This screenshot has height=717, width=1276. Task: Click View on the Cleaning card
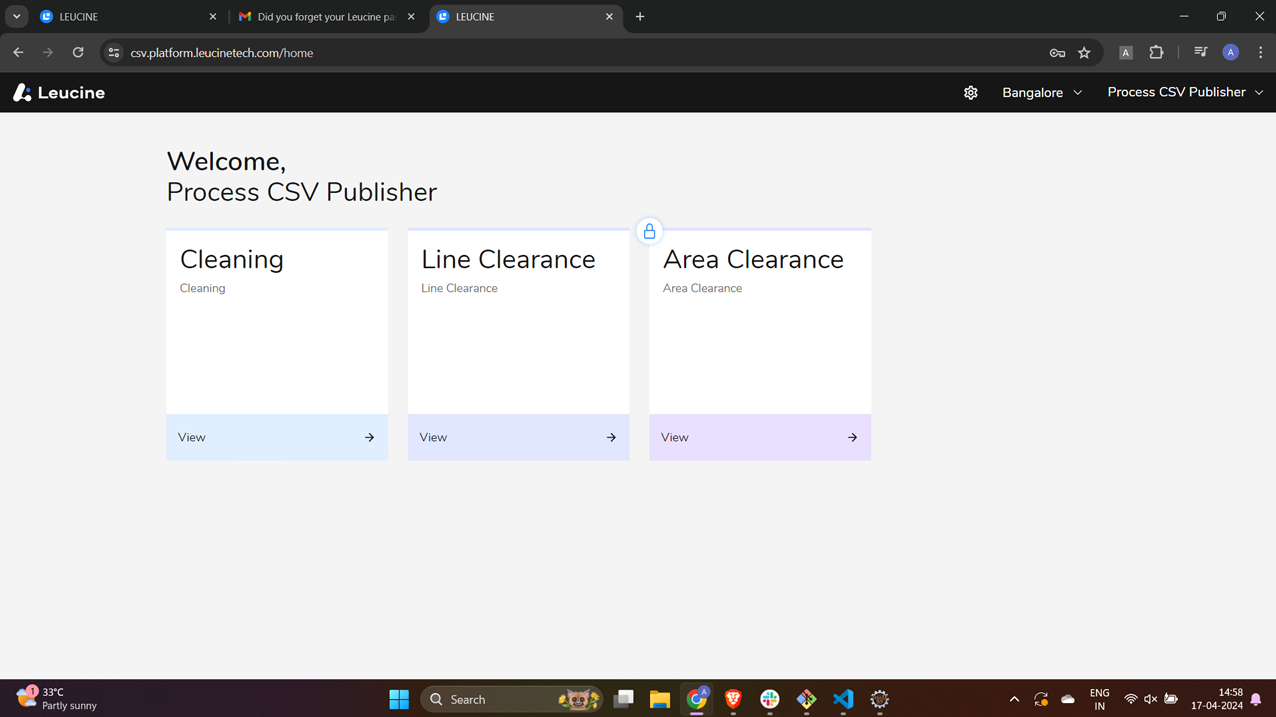[x=277, y=437]
